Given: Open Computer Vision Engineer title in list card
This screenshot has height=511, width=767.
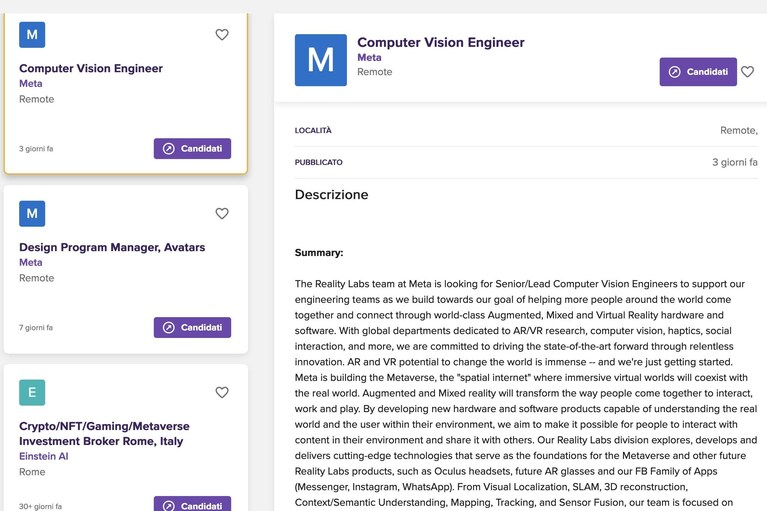Looking at the screenshot, I should 91,68.
